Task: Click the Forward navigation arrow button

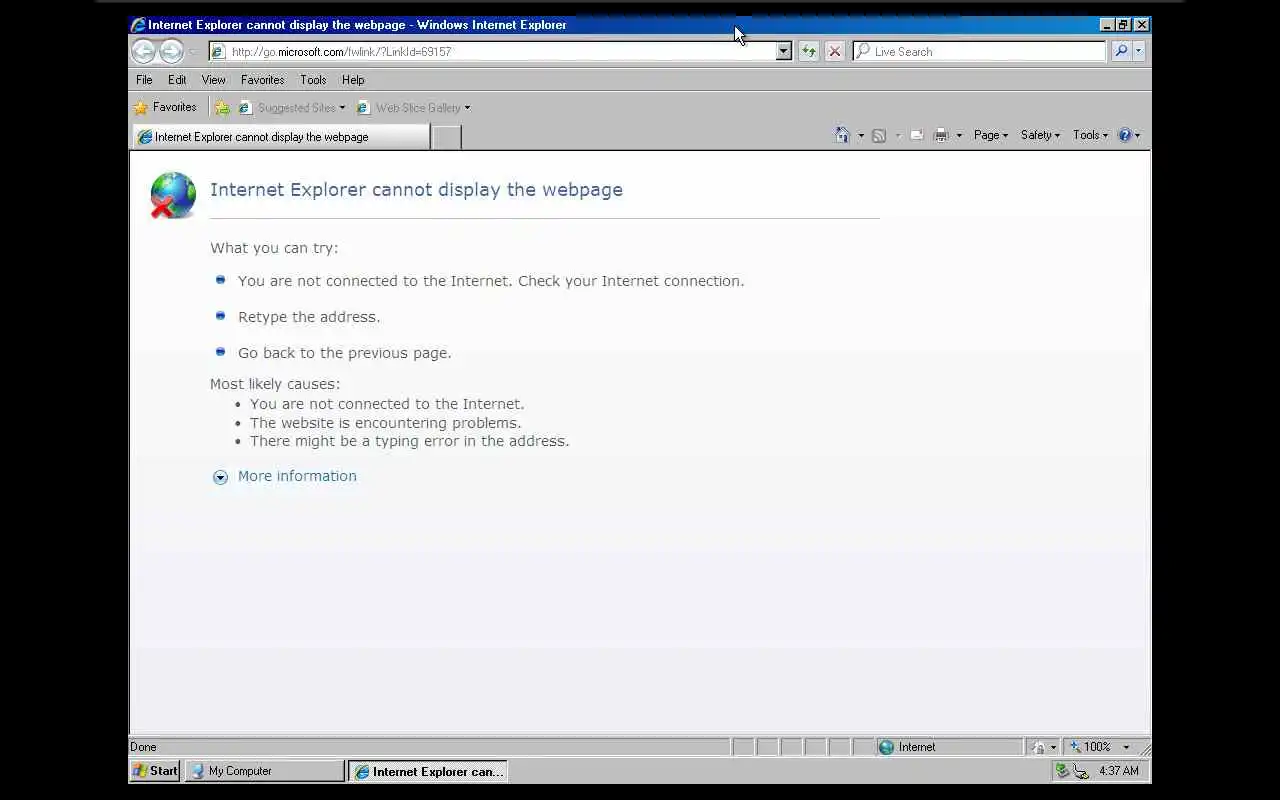Action: pyautogui.click(x=172, y=51)
